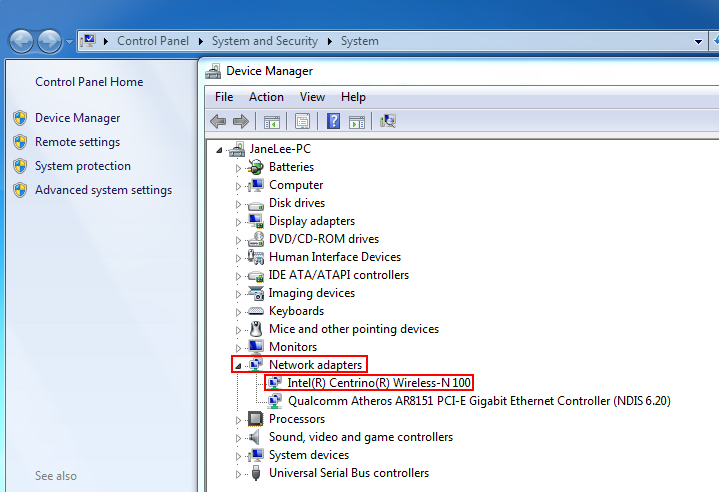
Task: Collapse the Network adapters node arrow
Action: click(238, 366)
